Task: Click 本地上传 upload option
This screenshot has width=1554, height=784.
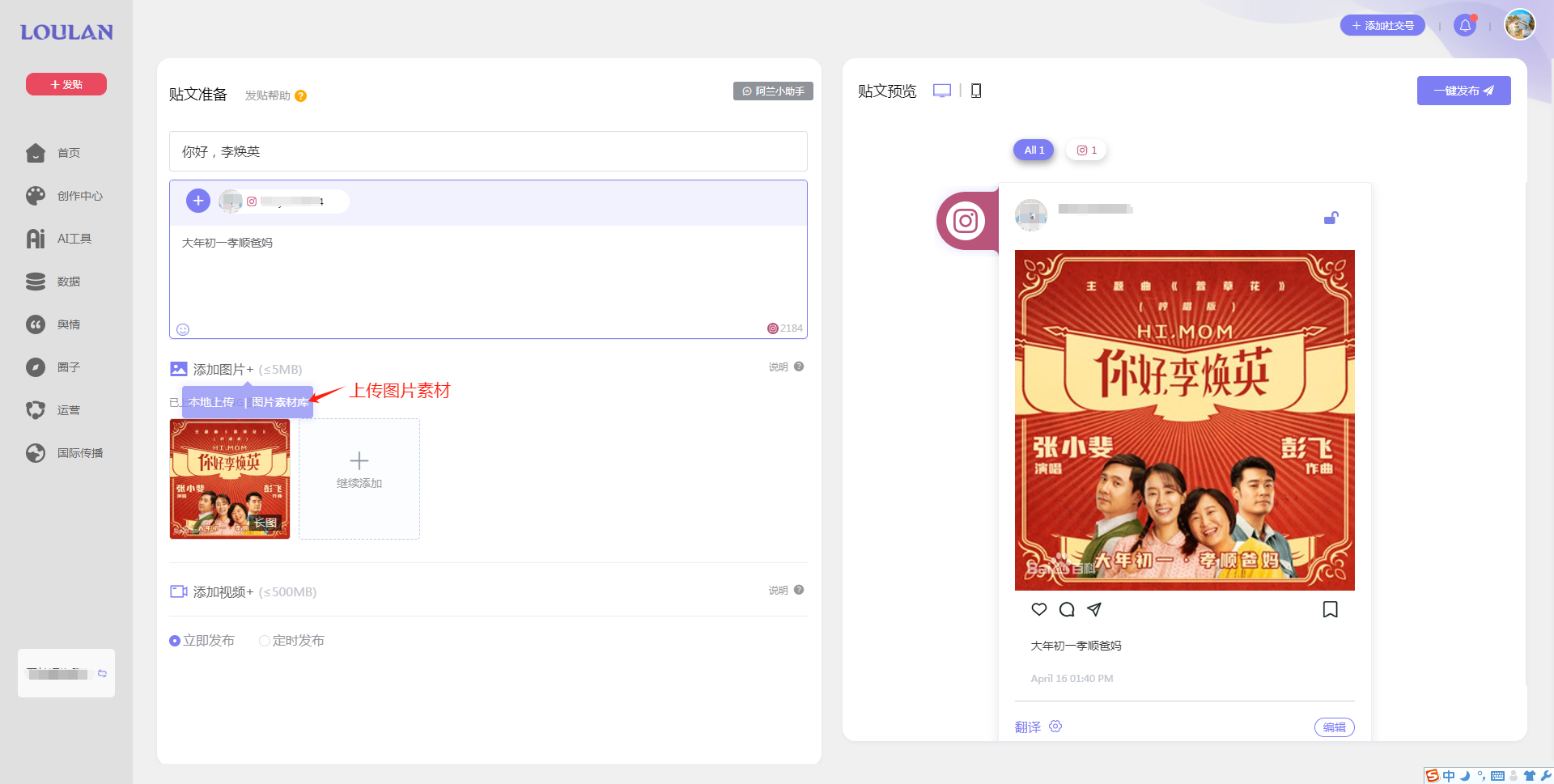Action: [x=211, y=402]
